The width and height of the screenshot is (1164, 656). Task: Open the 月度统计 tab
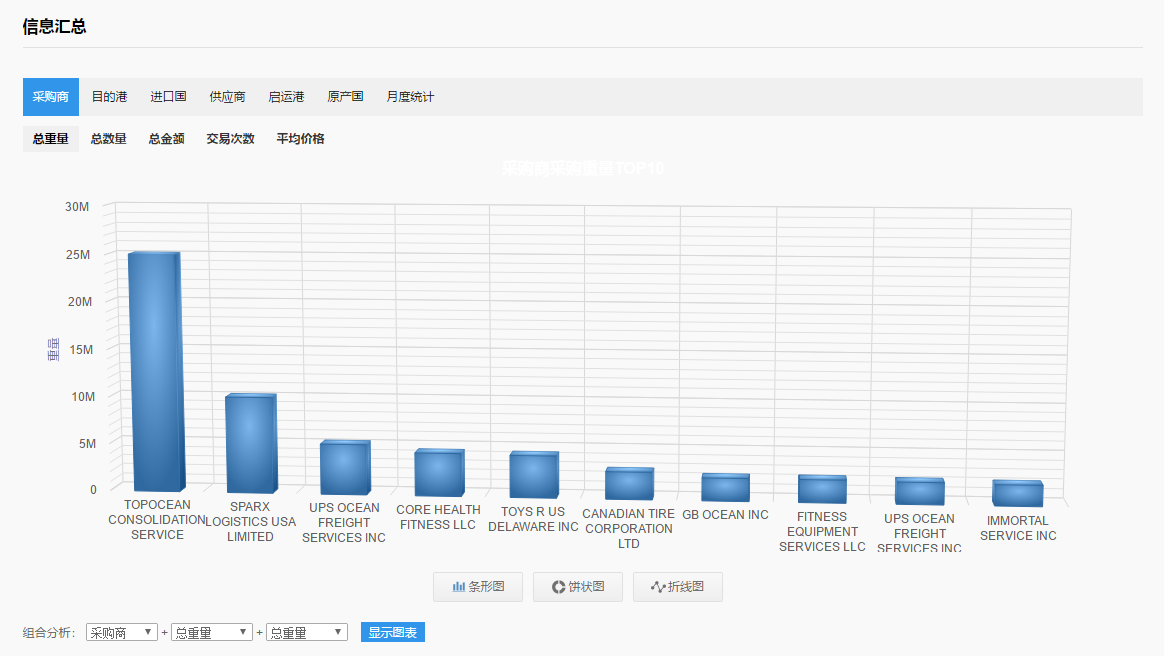[410, 97]
